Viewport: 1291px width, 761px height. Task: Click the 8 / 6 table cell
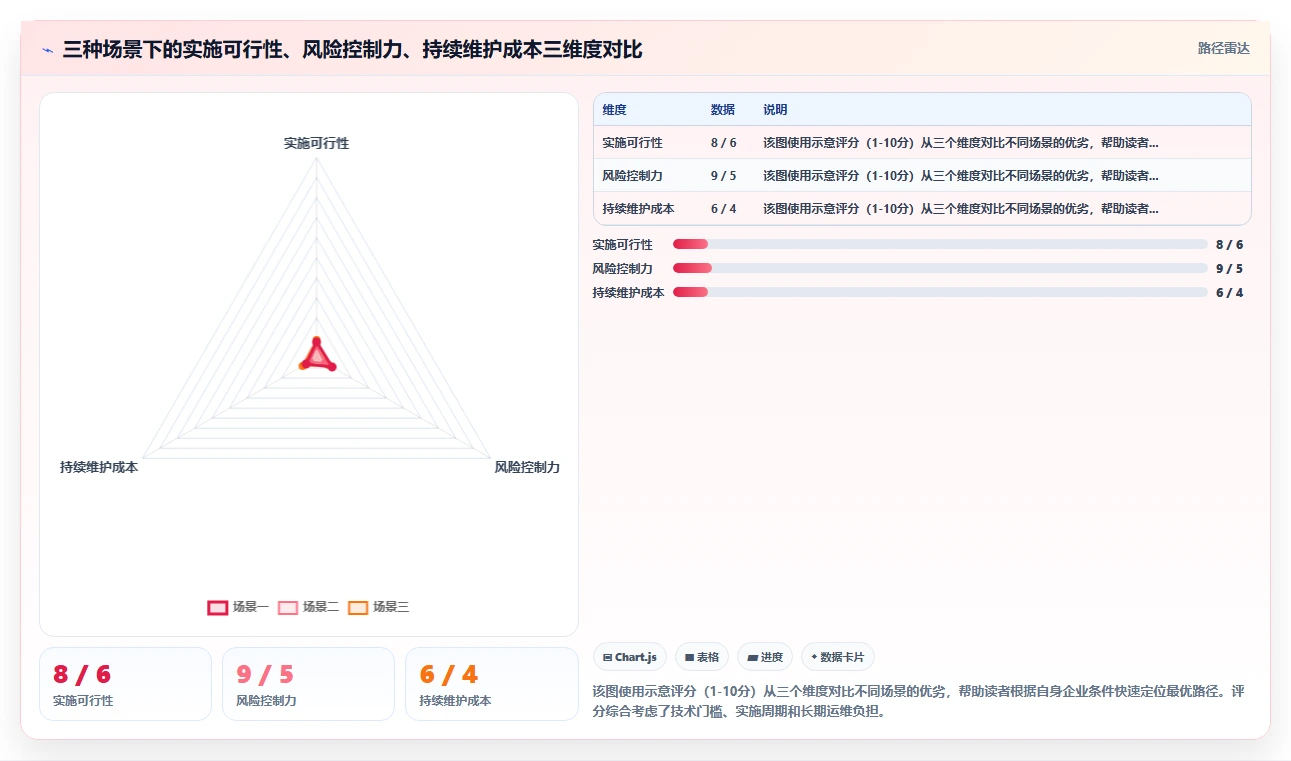coord(723,143)
